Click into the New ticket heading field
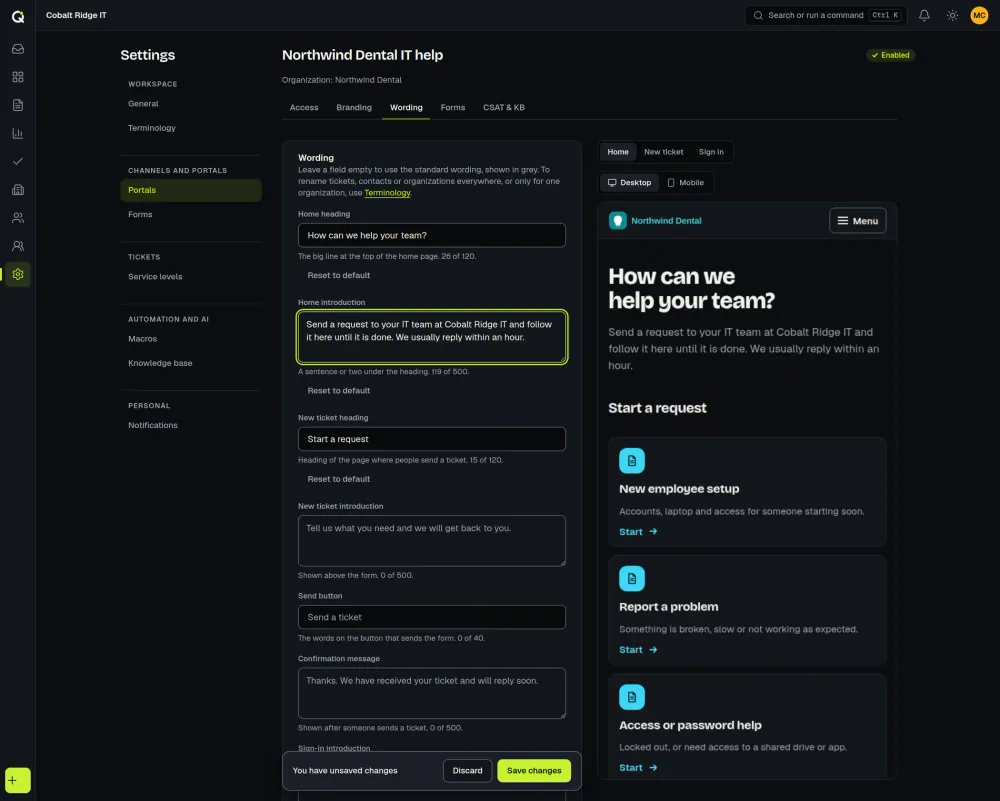Image resolution: width=1000 pixels, height=801 pixels. click(x=432, y=439)
